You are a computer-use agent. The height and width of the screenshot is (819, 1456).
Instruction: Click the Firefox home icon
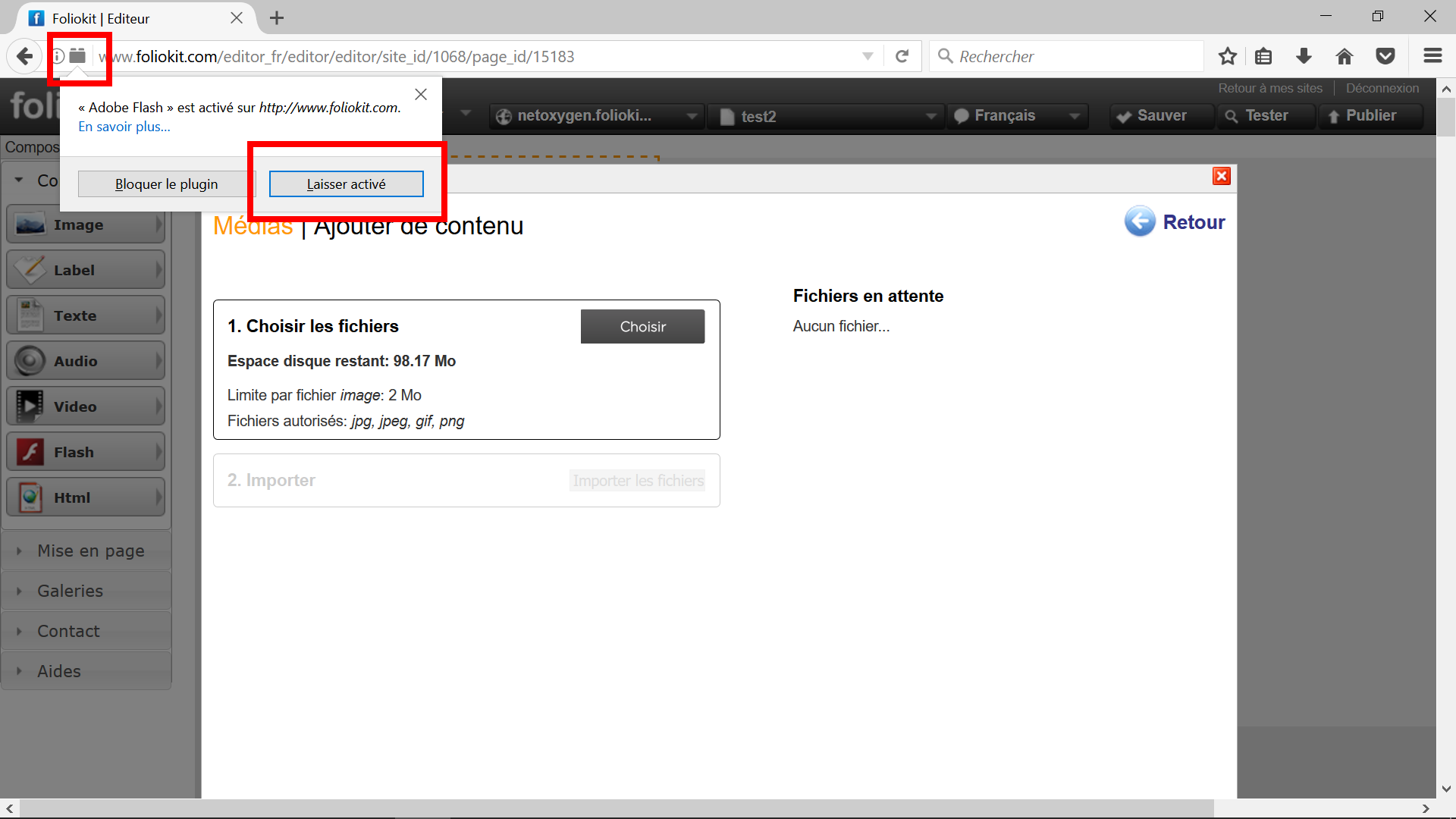1345,56
